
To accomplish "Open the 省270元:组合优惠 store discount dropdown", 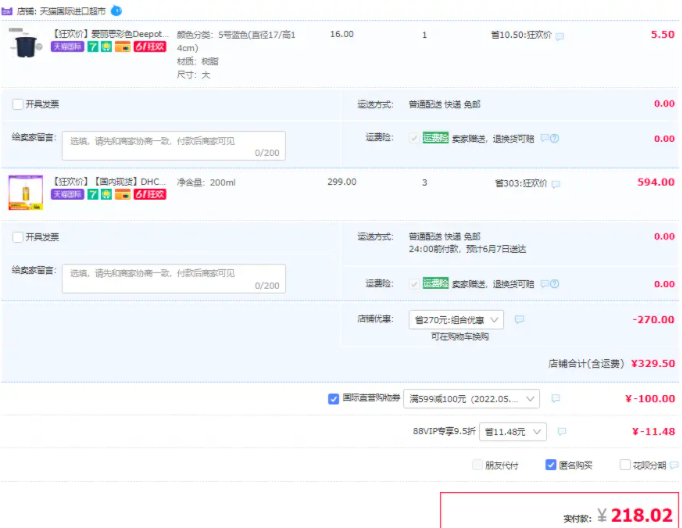I will tap(457, 320).
